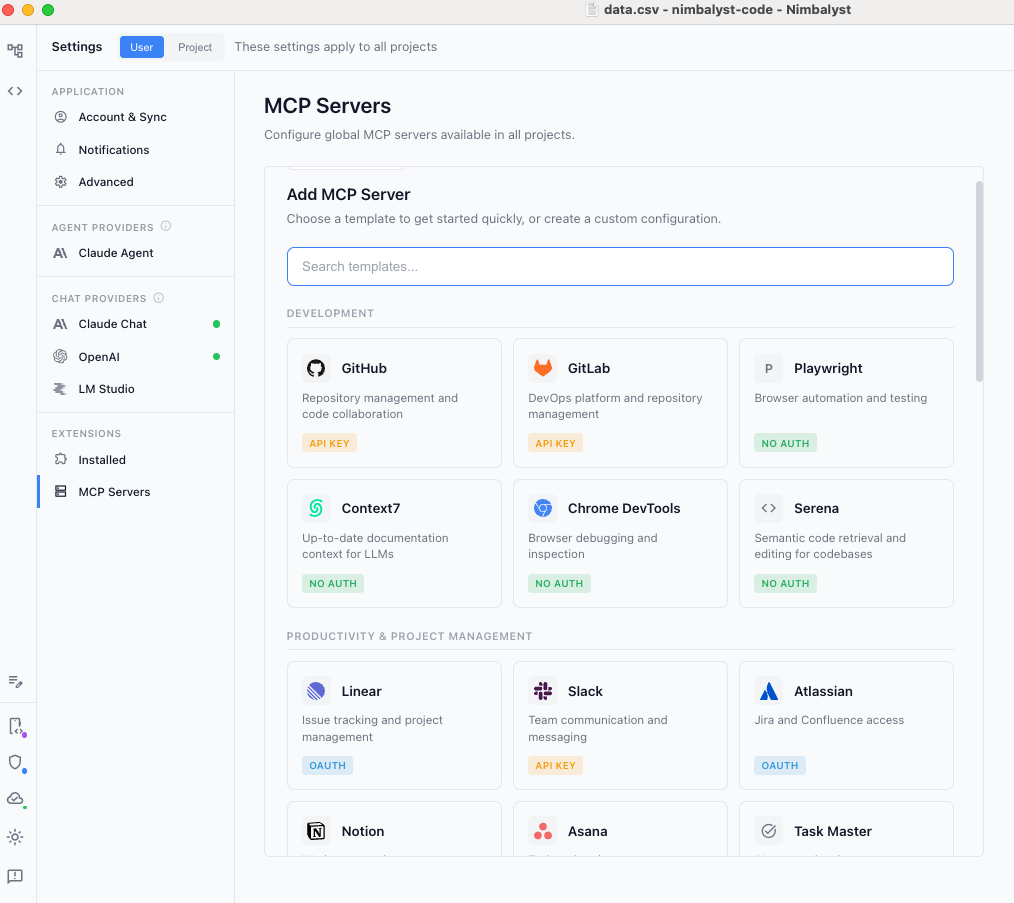This screenshot has width=1014, height=903.
Task: Click the info icon next to Agent Providers
Action: click(x=166, y=226)
